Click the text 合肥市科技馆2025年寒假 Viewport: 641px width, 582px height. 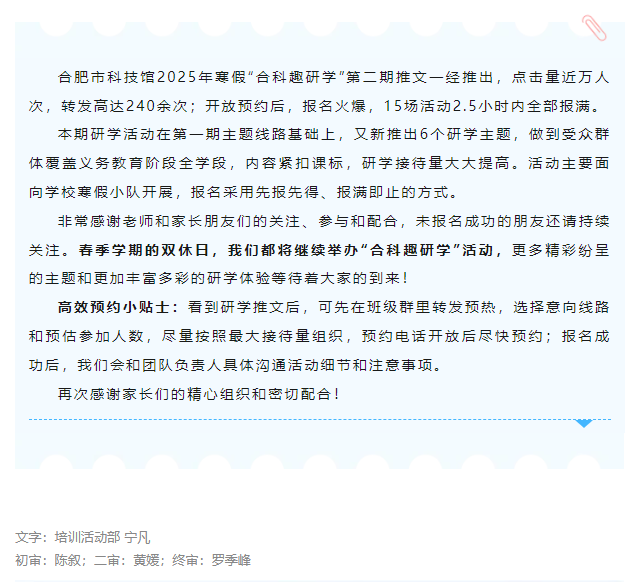click(152, 77)
